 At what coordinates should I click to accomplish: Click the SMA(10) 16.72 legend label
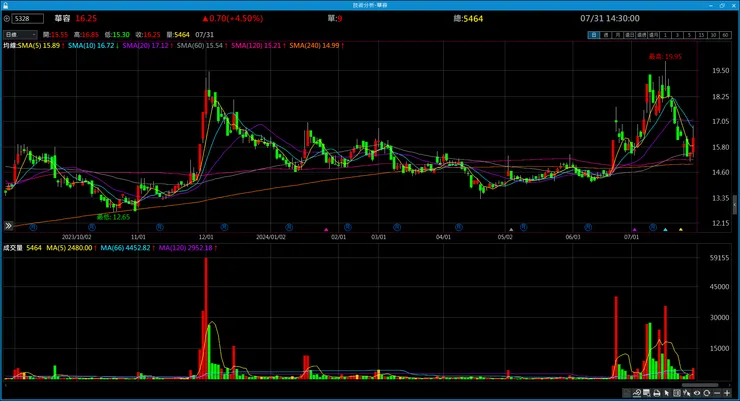click(93, 46)
